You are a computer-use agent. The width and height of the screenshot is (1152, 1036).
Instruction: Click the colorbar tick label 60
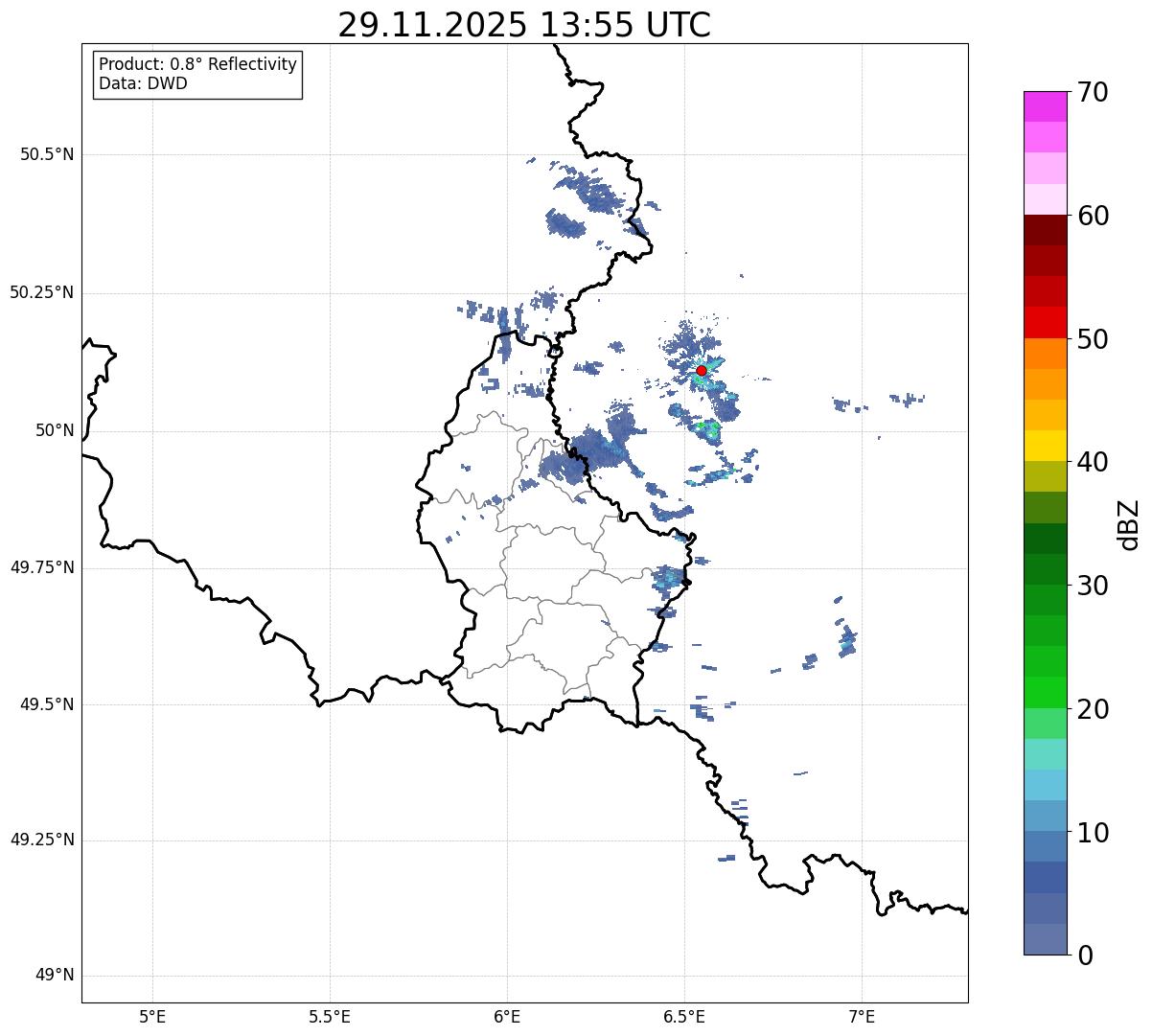tap(1094, 216)
